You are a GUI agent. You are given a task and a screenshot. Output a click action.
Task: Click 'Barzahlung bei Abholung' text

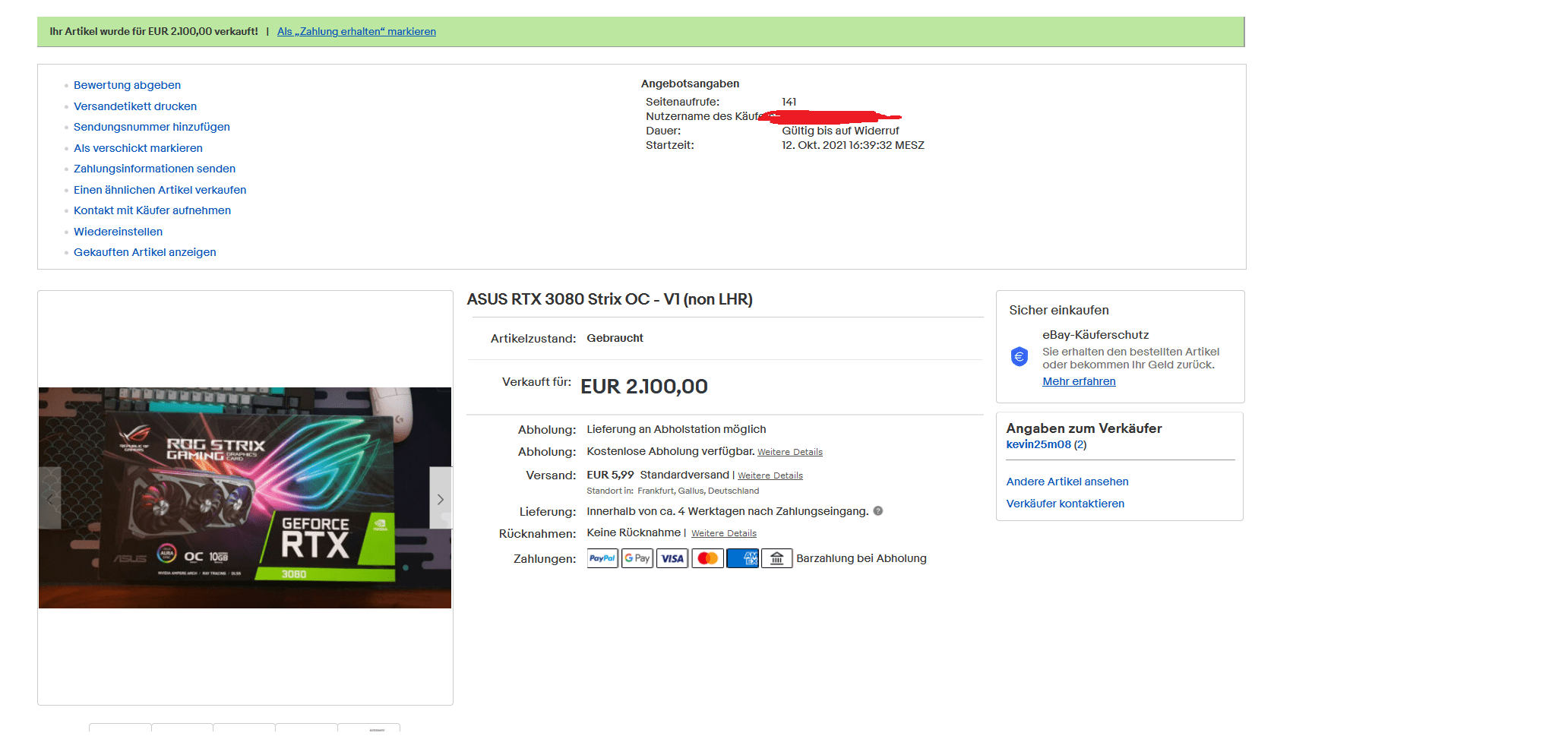861,558
